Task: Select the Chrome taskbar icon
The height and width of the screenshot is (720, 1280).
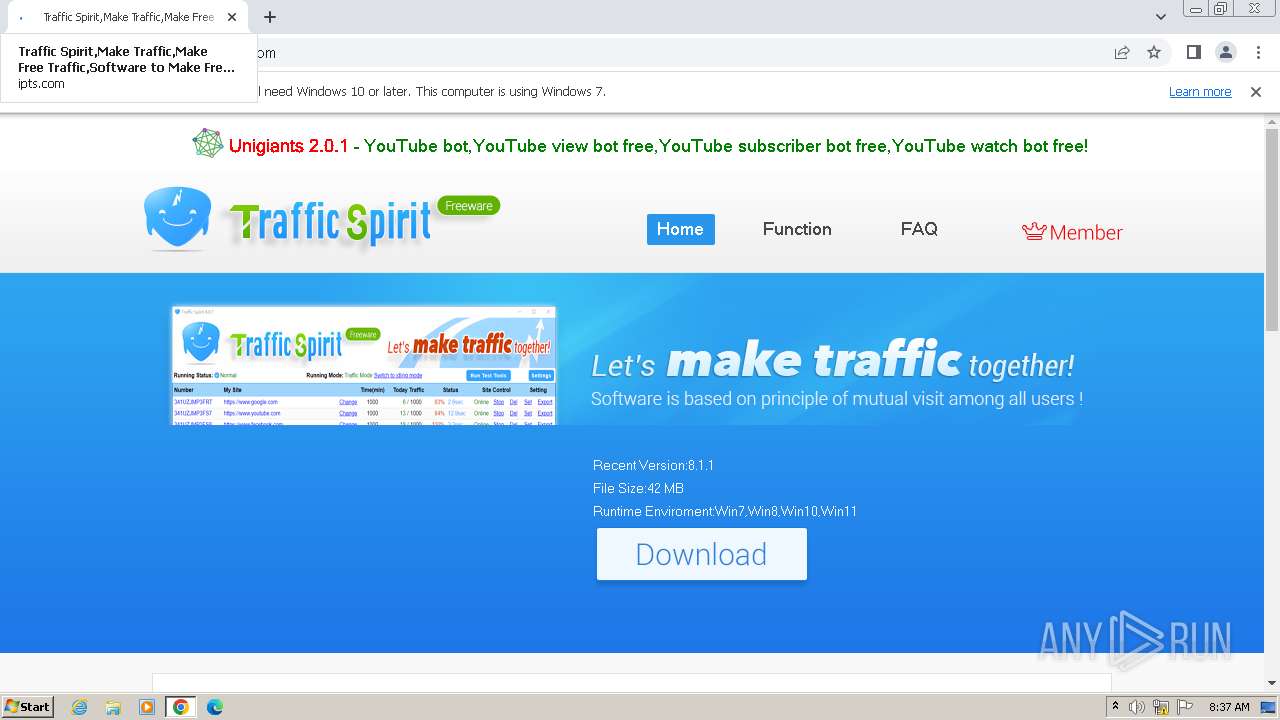Action: pos(180,707)
